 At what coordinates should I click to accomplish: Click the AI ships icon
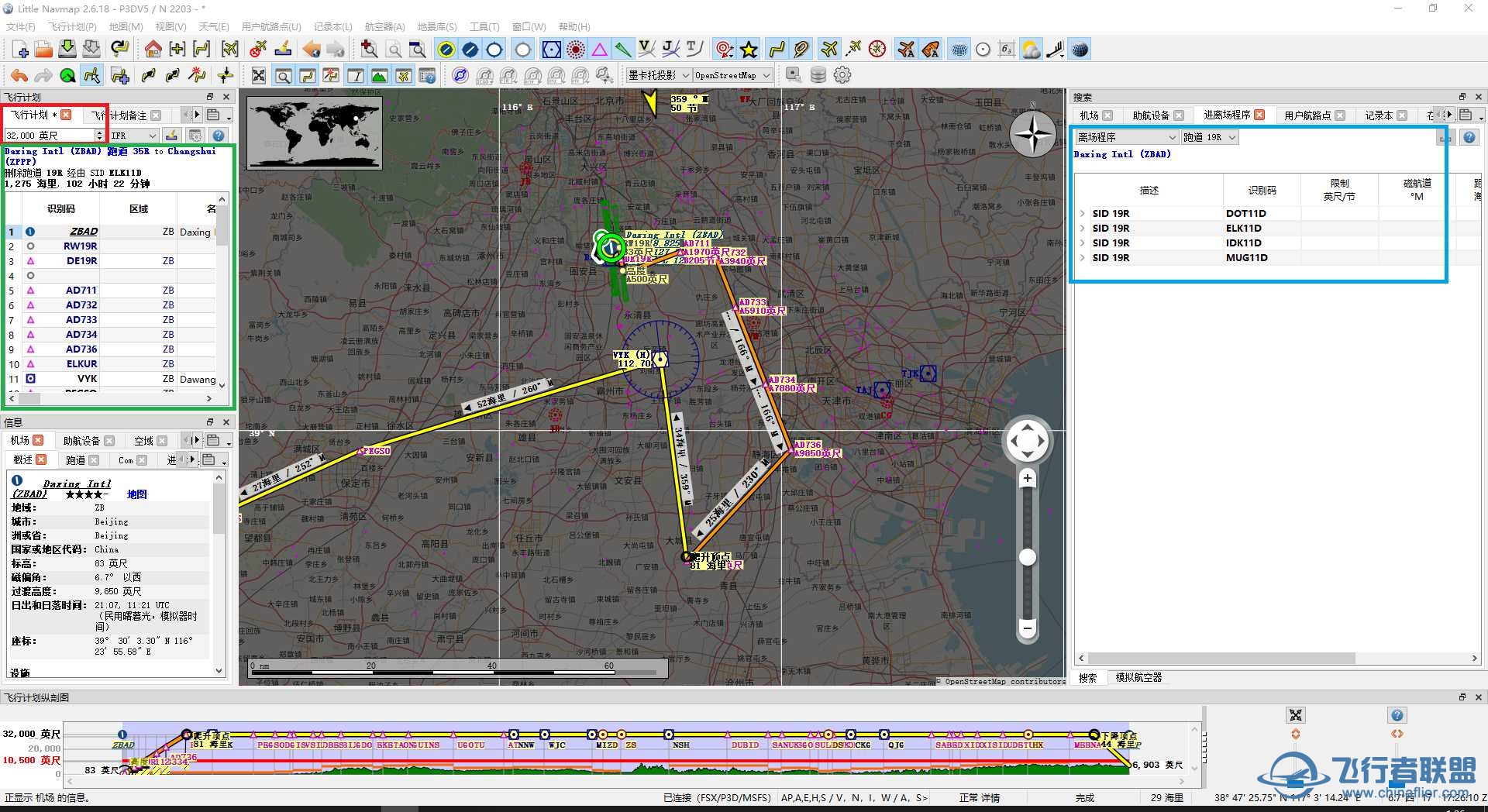[930, 50]
